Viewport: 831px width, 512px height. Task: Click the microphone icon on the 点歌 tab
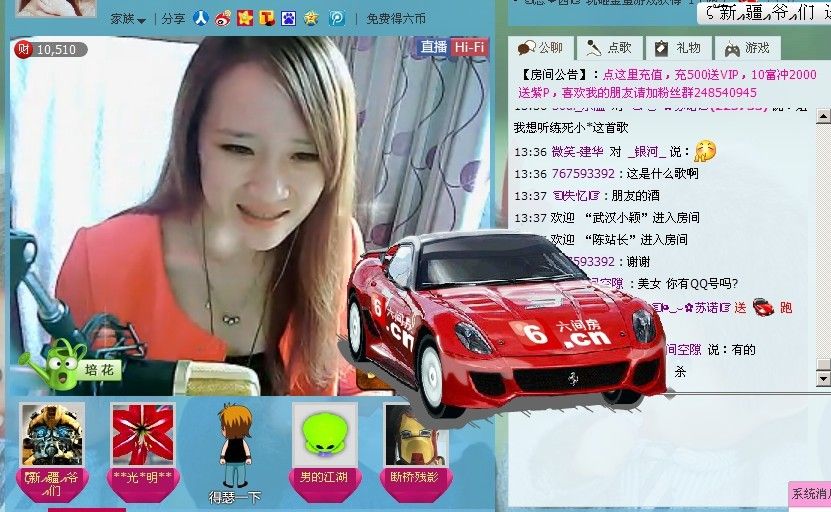click(x=593, y=49)
